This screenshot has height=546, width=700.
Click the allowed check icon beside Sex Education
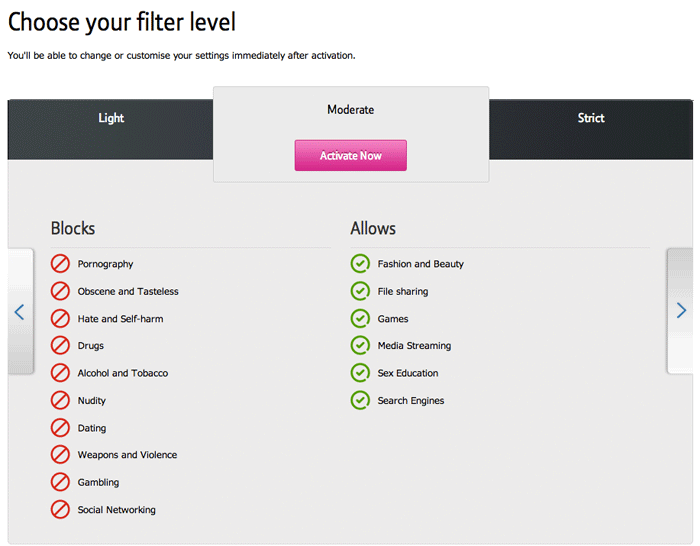[360, 373]
